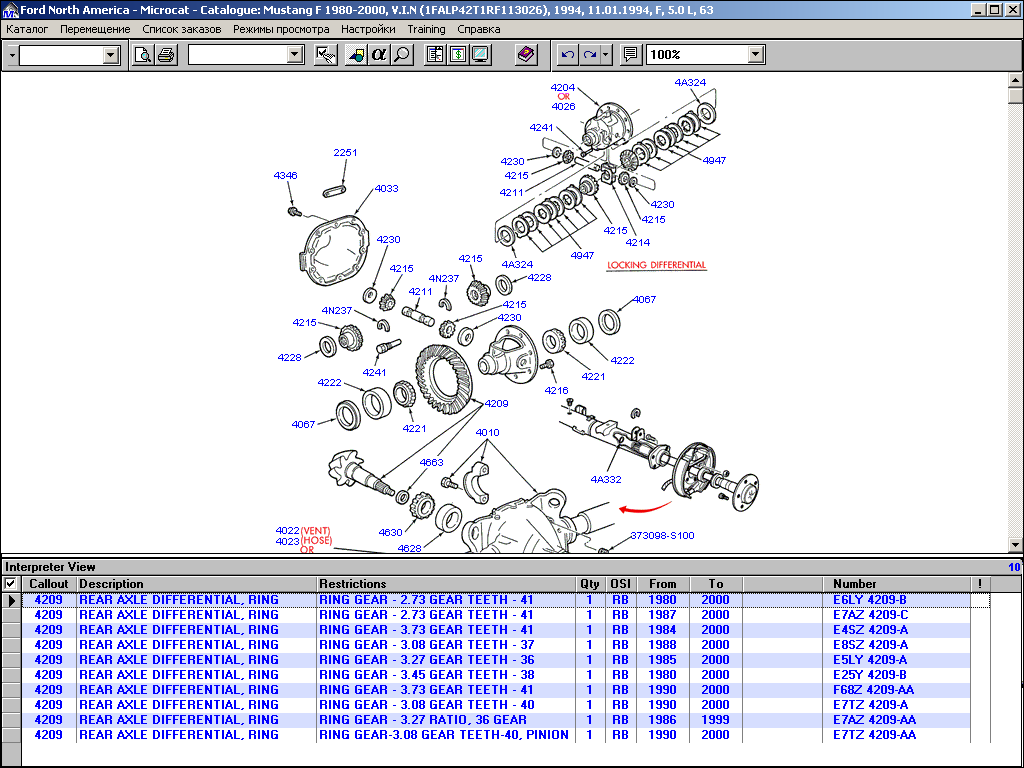Select part number E8SZ 4209-A

point(871,645)
